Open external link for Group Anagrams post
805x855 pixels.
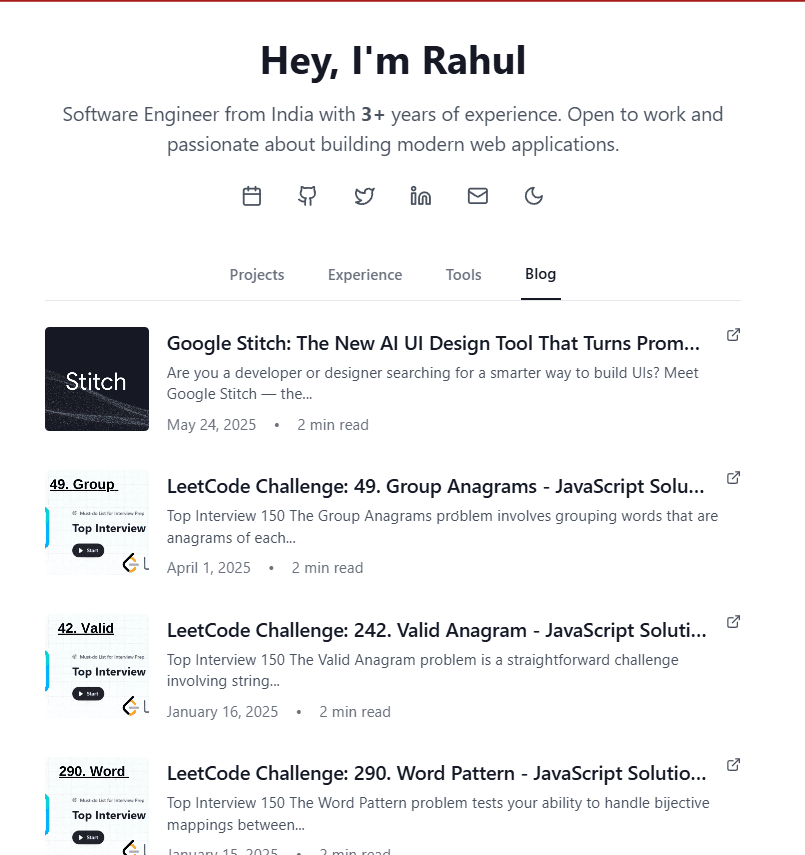(x=733, y=478)
